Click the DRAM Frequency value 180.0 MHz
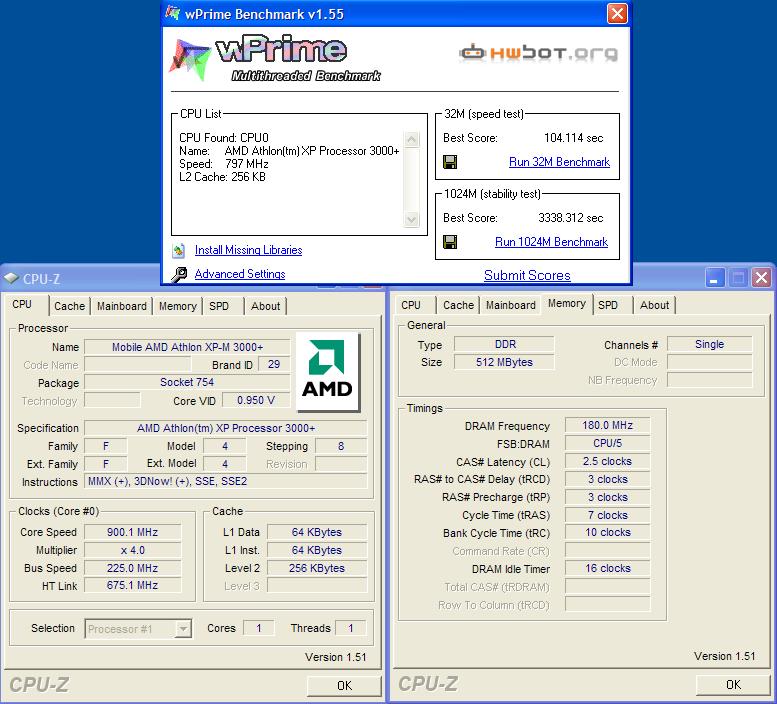Viewport: 777px width, 704px height. [x=608, y=426]
